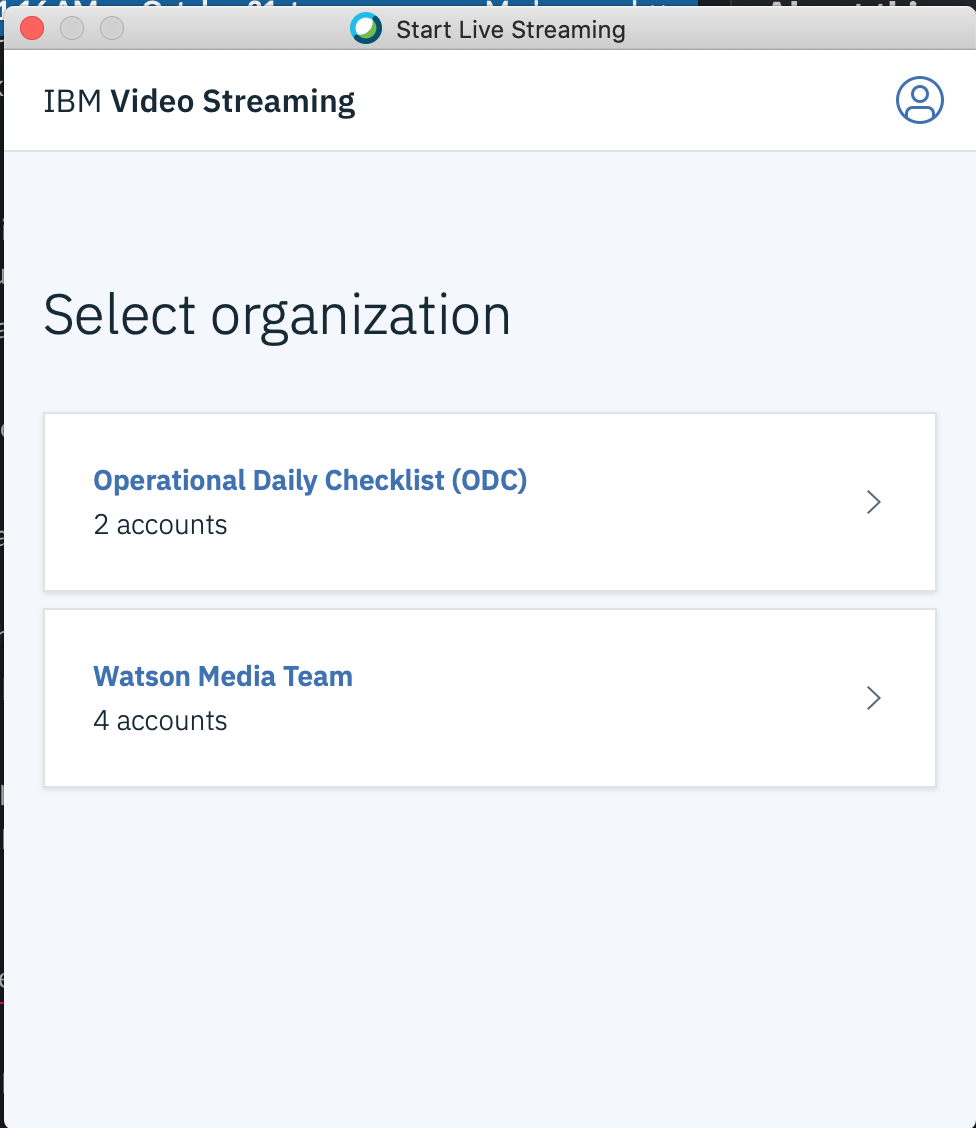Click the "4 accounts" text
The width and height of the screenshot is (976, 1128).
[160, 721]
